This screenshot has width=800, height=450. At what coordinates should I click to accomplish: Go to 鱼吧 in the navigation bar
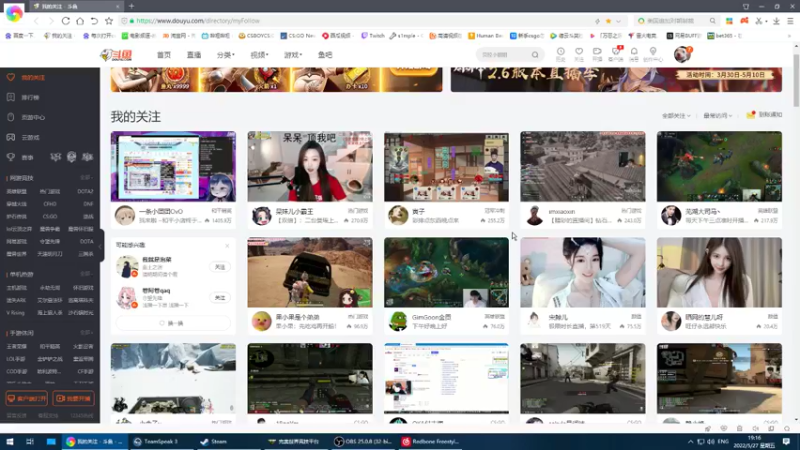pyautogui.click(x=325, y=55)
